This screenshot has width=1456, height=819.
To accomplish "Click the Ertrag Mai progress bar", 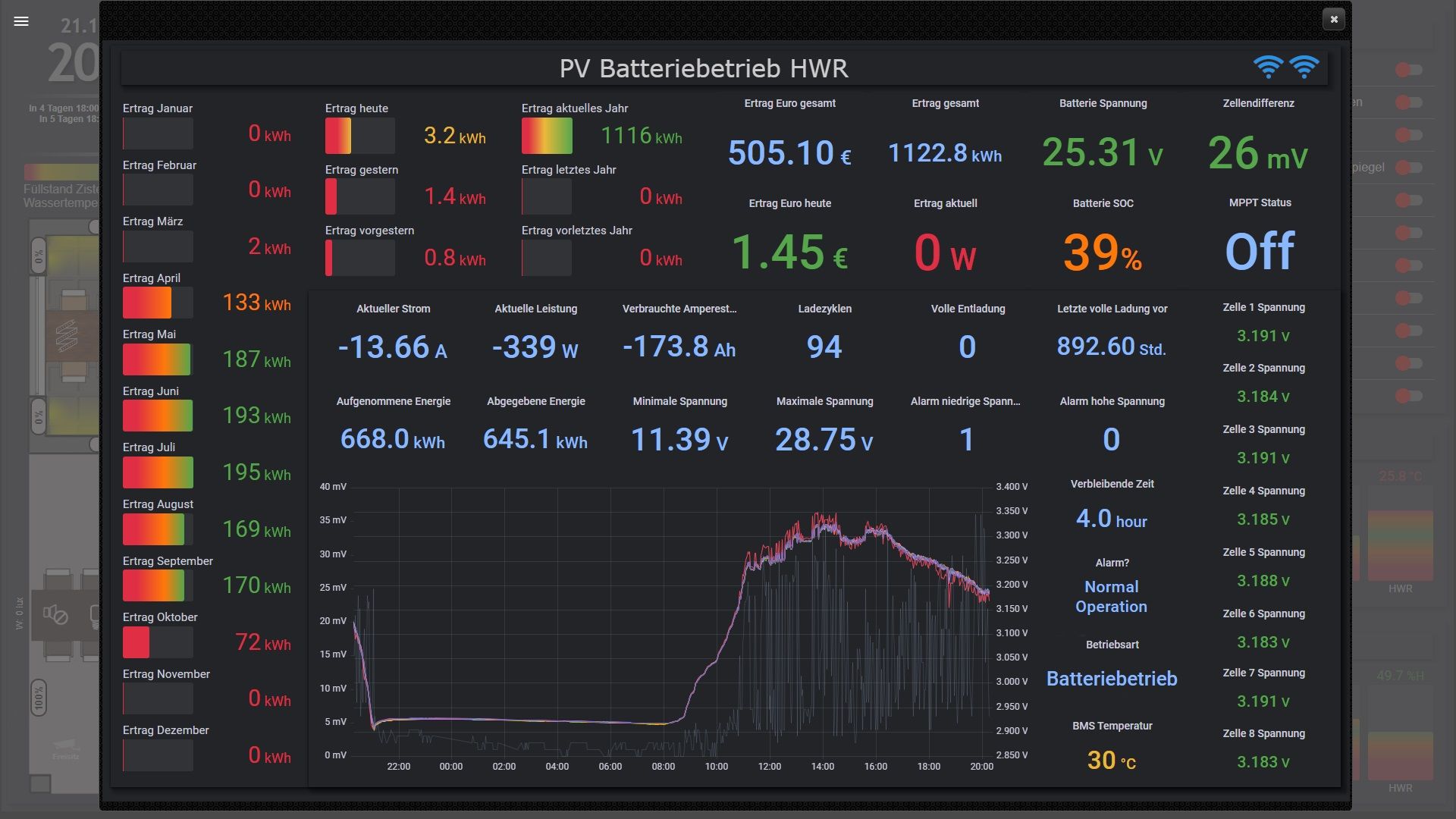I will (158, 359).
